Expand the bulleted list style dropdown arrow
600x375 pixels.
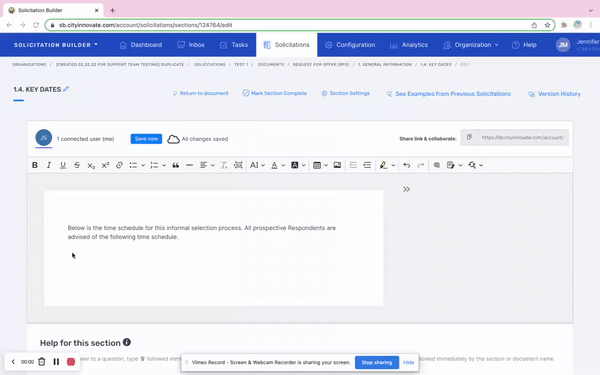click(143, 165)
